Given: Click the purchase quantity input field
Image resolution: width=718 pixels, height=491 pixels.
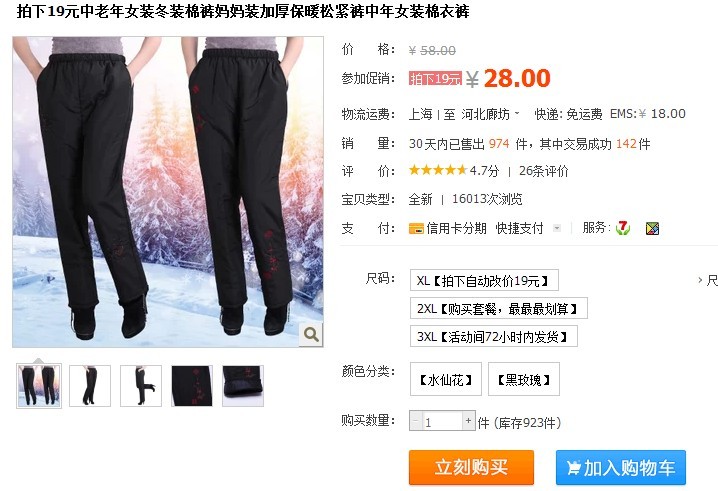Looking at the screenshot, I should [442, 420].
